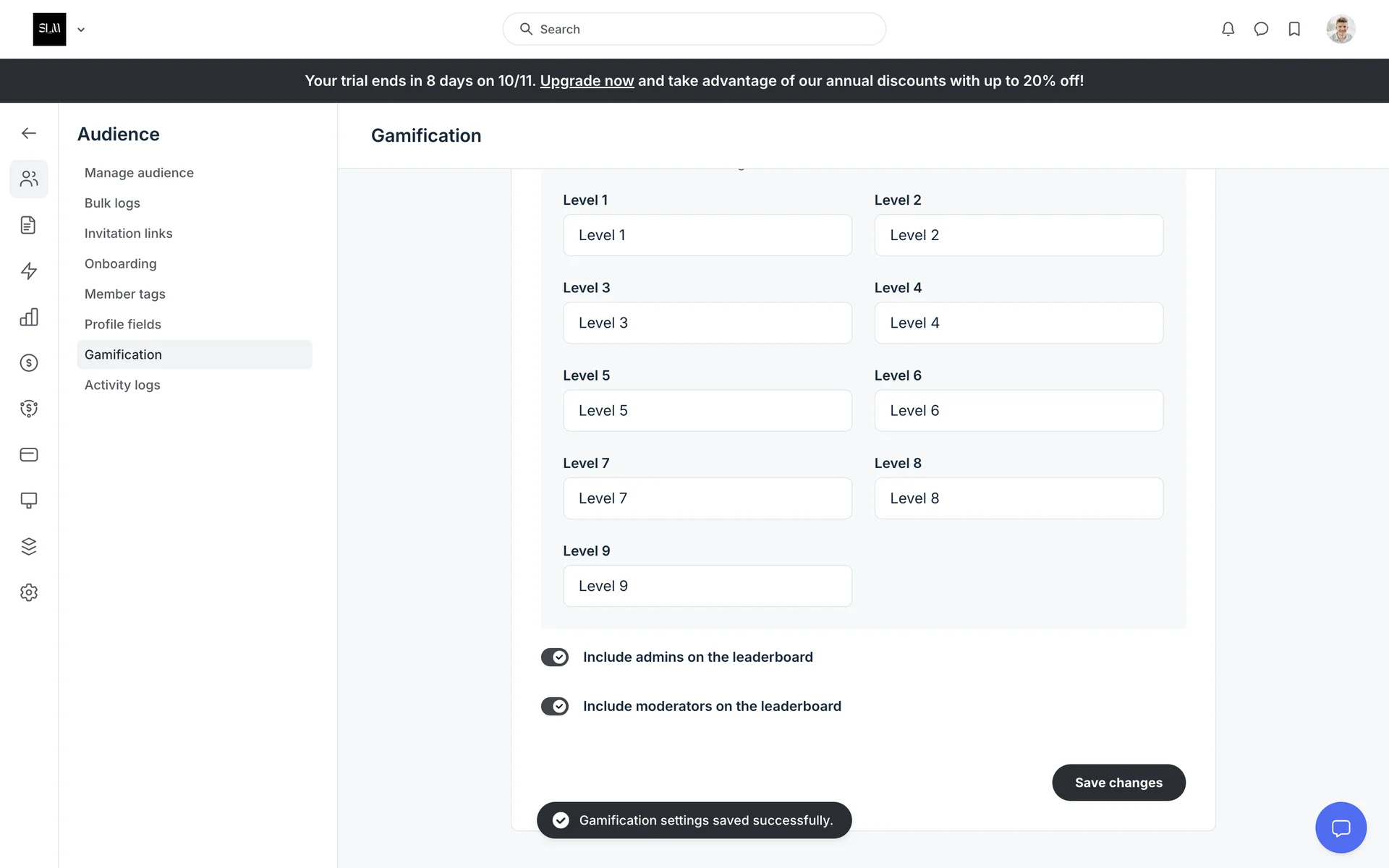Image resolution: width=1389 pixels, height=868 pixels.
Task: Open Member tags in Audience menu
Action: (x=125, y=294)
